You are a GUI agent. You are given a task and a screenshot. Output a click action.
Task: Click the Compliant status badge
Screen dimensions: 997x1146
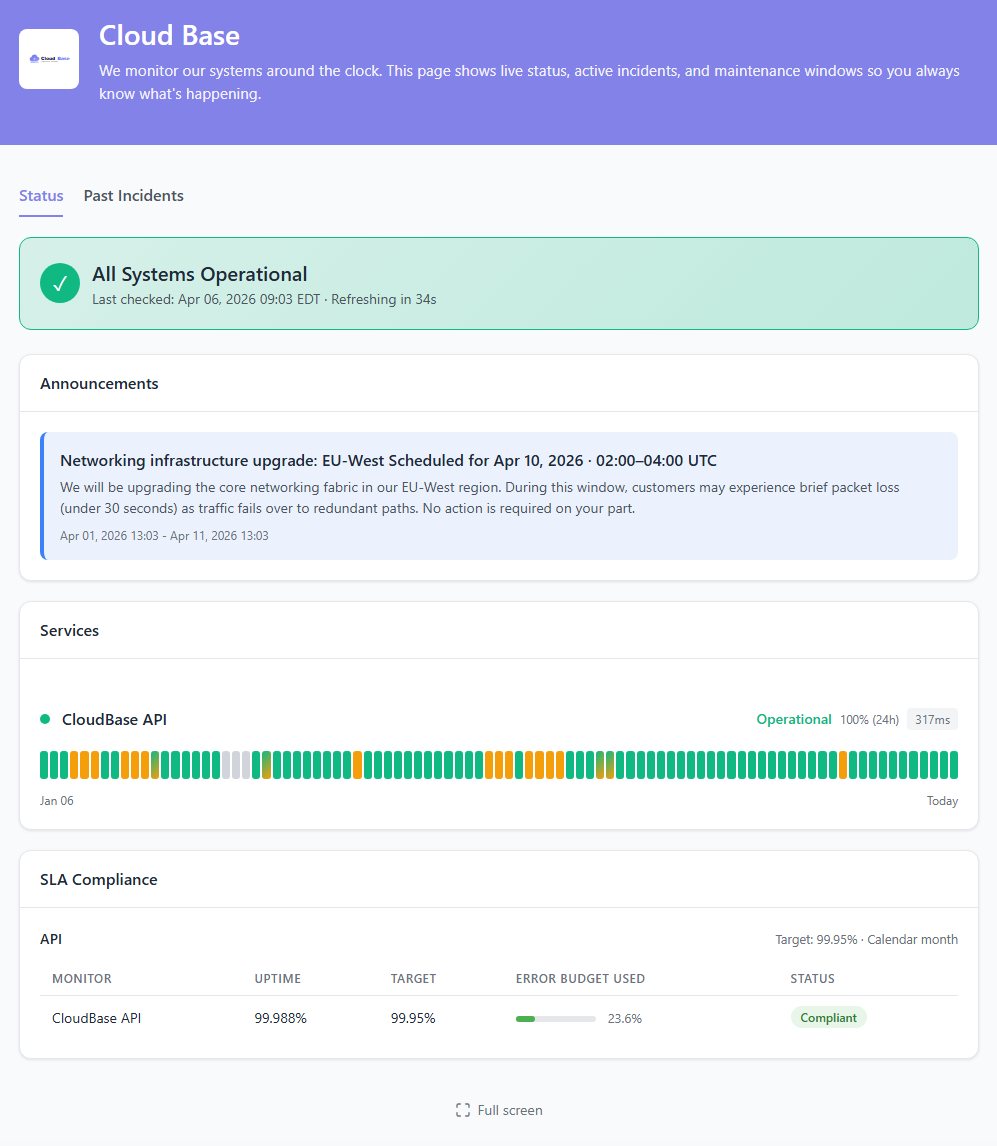[828, 1017]
